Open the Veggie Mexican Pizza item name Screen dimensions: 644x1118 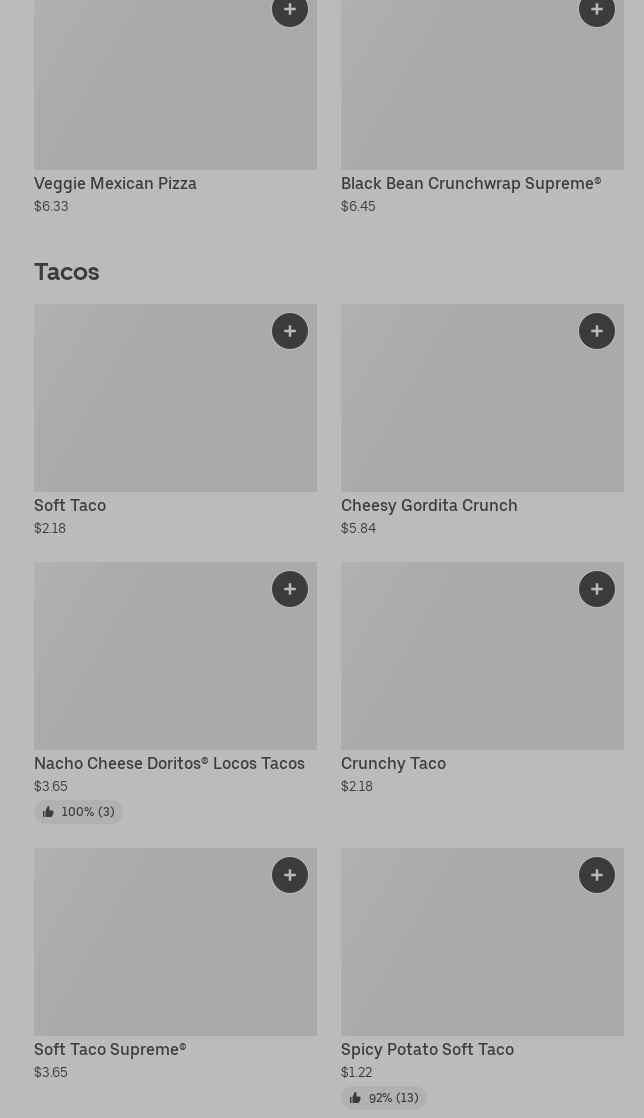(x=115, y=183)
